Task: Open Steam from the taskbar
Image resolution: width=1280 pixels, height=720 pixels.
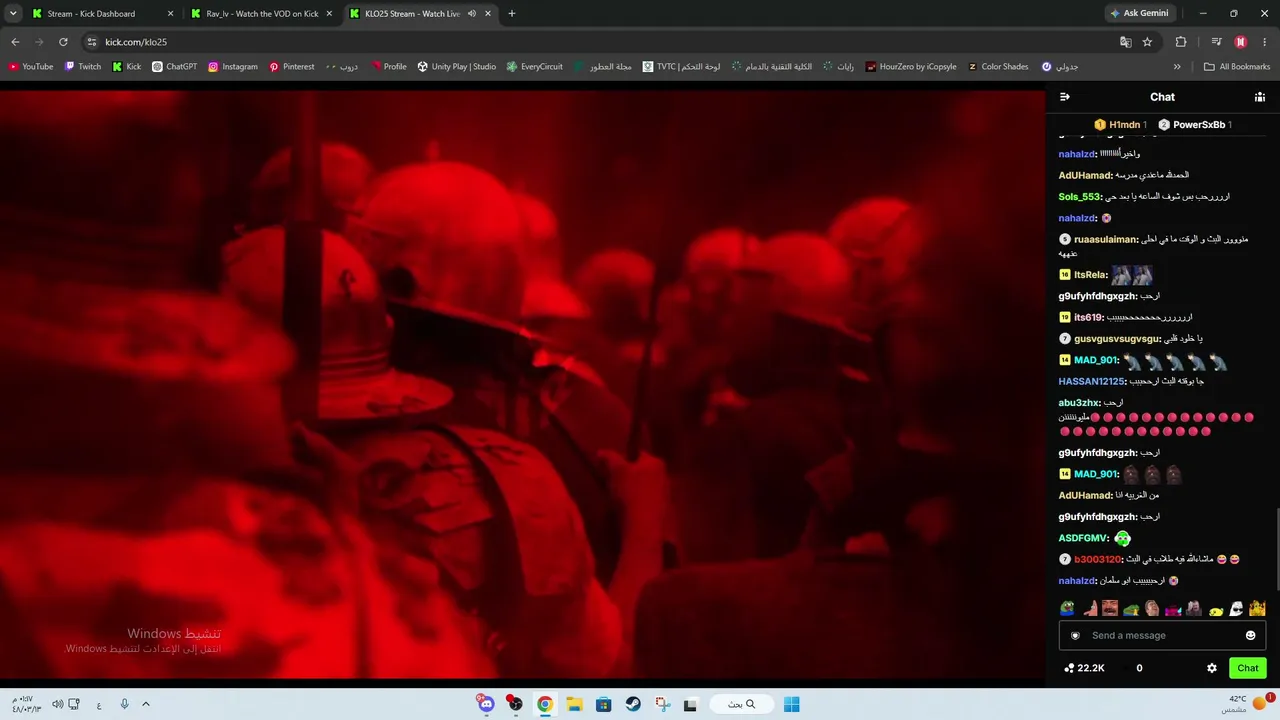Action: click(633, 704)
